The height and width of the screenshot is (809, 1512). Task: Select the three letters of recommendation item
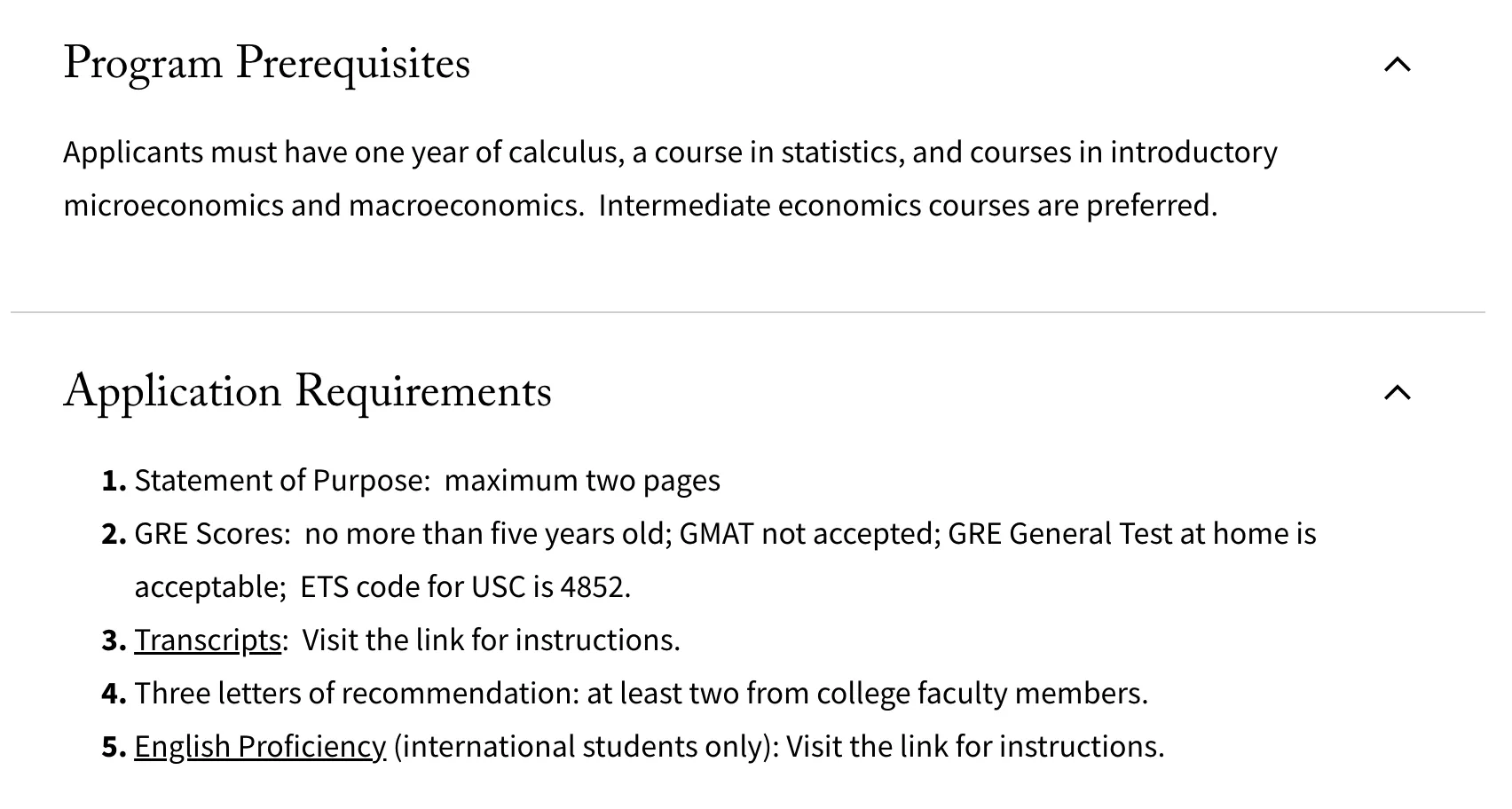[641, 693]
